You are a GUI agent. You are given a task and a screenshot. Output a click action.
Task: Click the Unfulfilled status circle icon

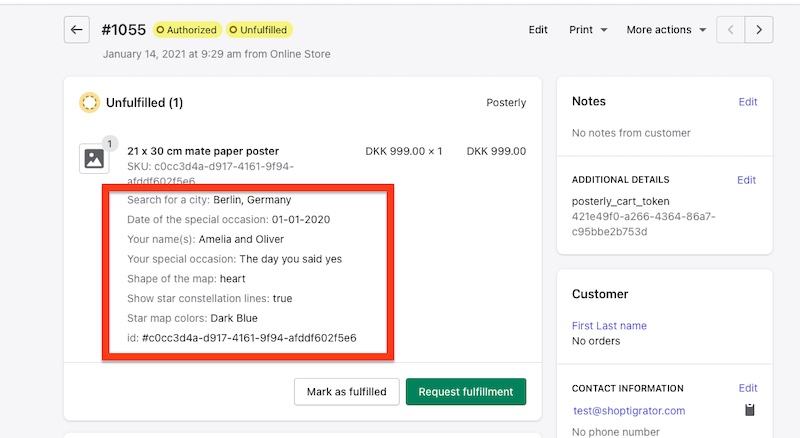(89, 103)
